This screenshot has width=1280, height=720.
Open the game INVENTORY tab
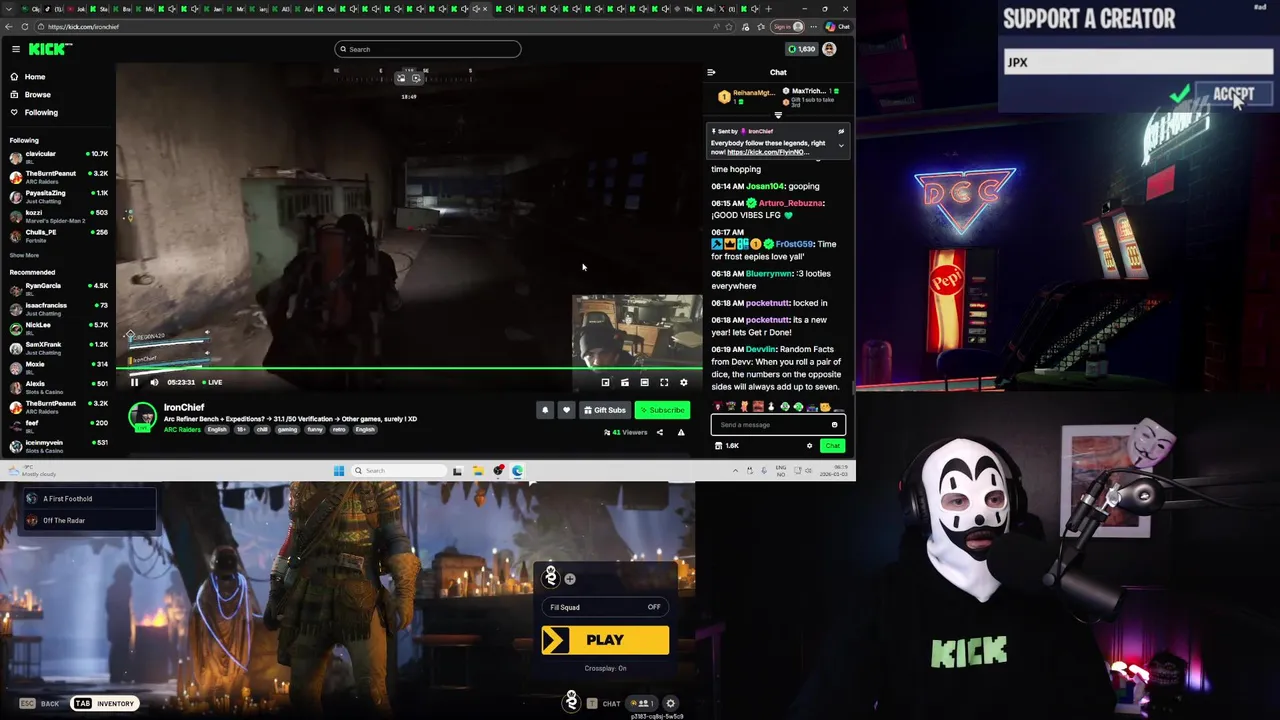(104, 704)
